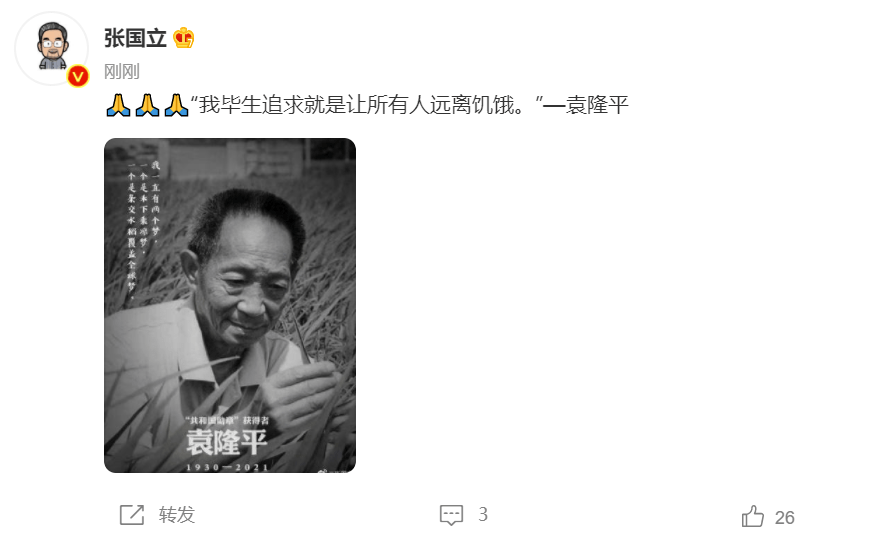
Task: Open comments via speech bubble icon
Action: pyautogui.click(x=452, y=515)
